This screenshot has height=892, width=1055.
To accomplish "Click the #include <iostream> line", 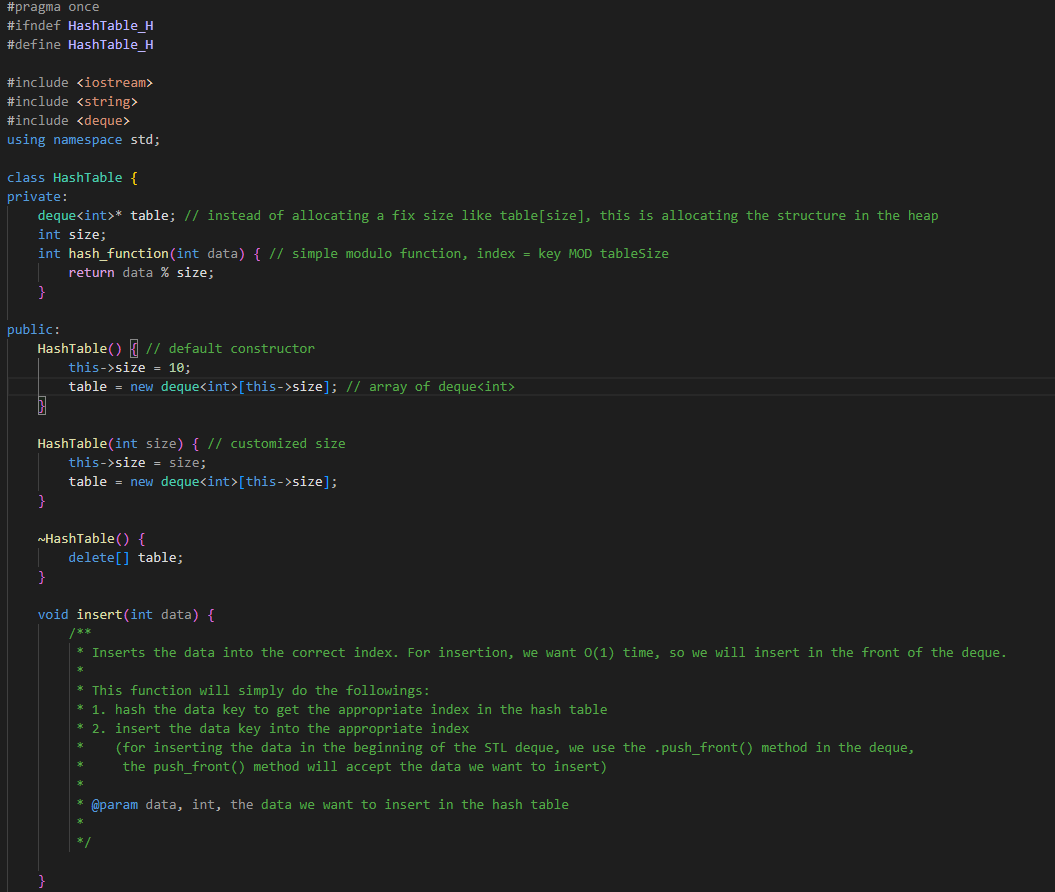I will pyautogui.click(x=80, y=82).
